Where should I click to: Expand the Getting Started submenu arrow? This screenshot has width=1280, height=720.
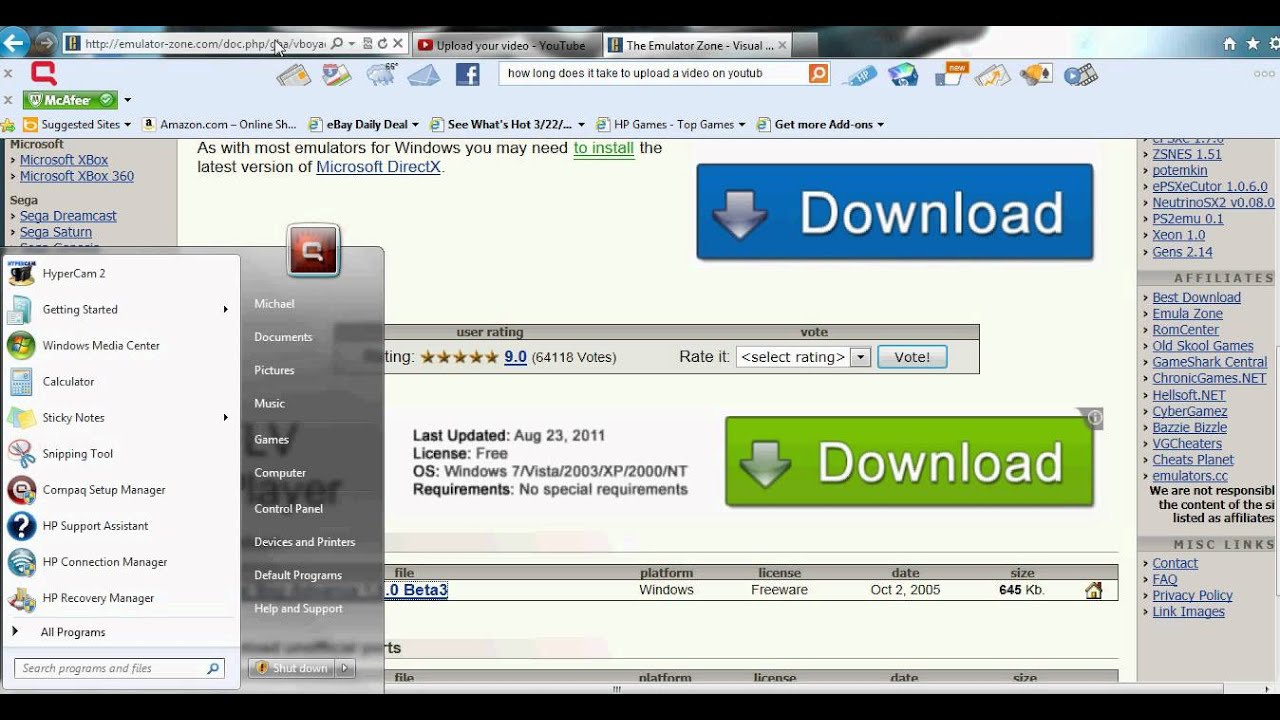tap(226, 310)
